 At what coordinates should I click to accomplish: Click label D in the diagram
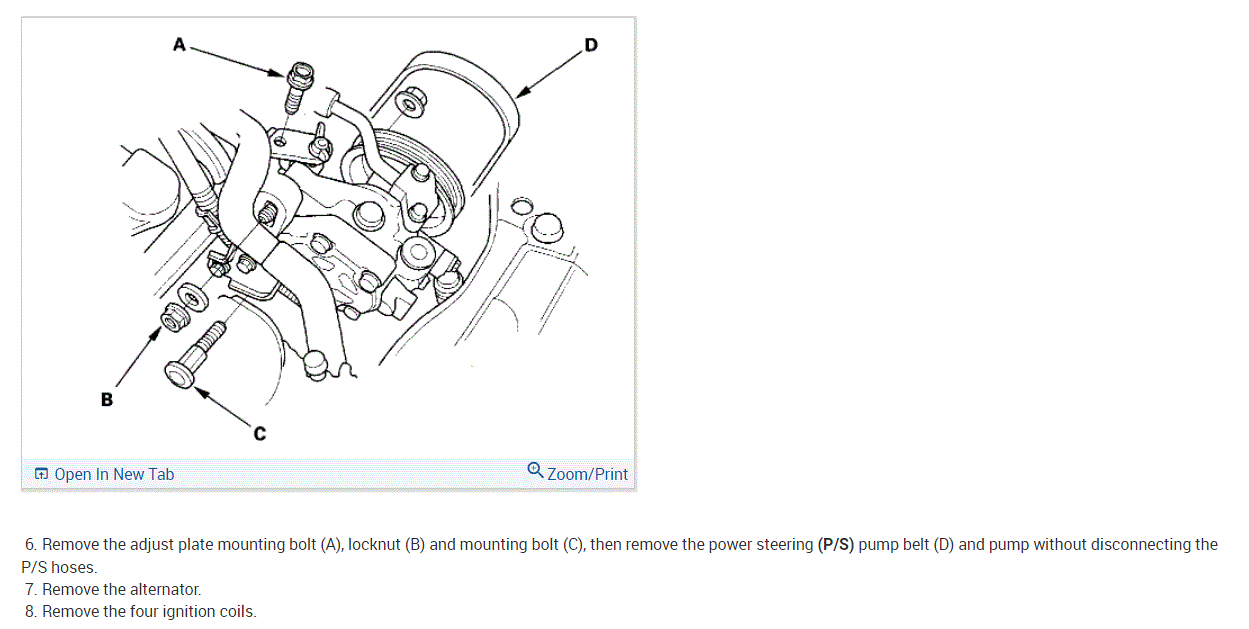pyautogui.click(x=591, y=44)
